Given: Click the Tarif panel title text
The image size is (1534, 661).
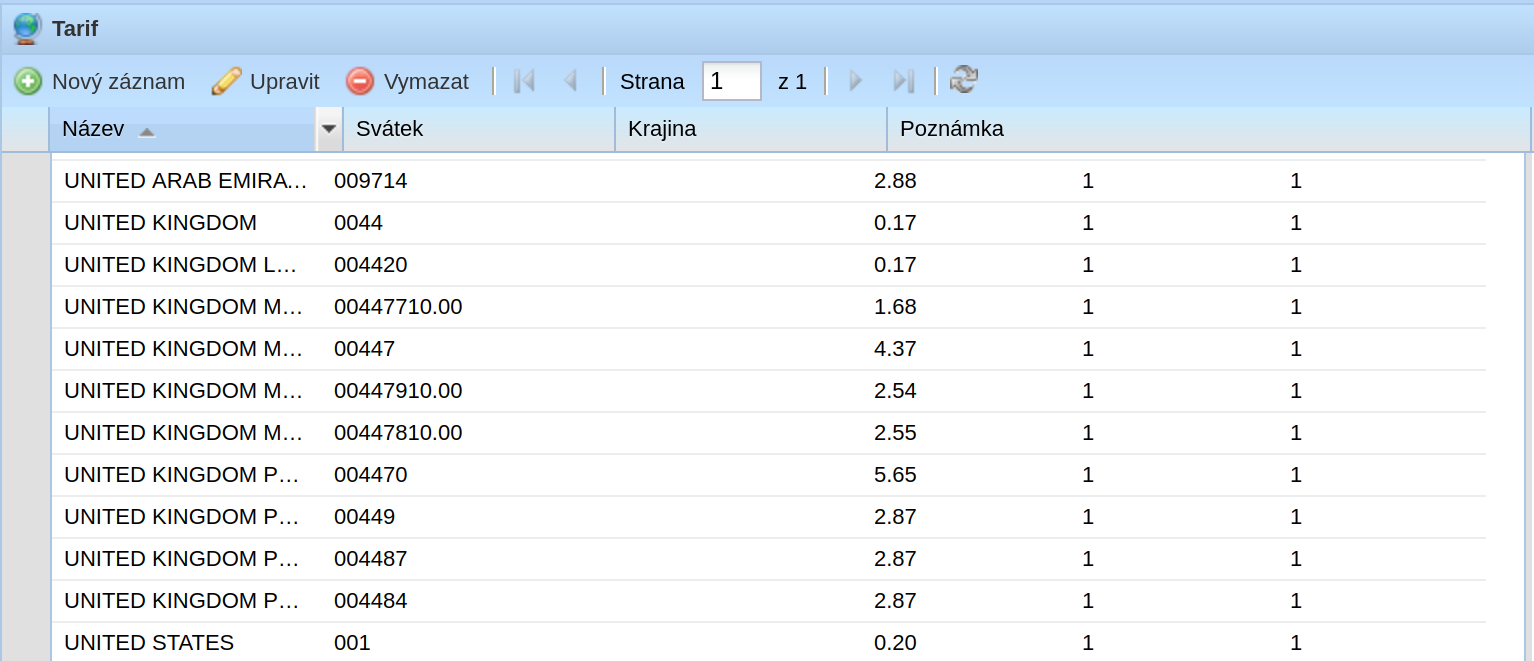Looking at the screenshot, I should click(75, 29).
